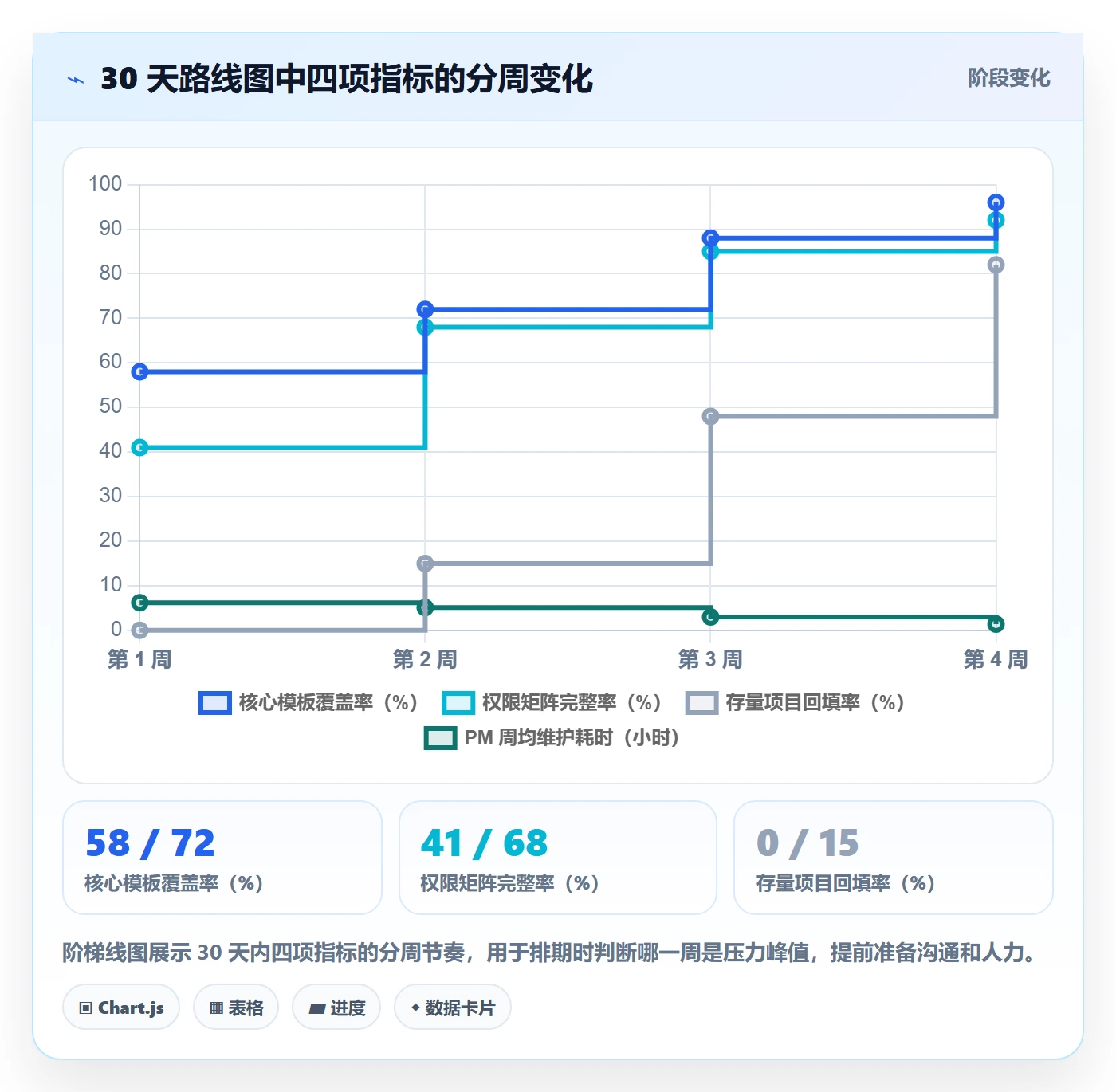The width and height of the screenshot is (1116, 1092).
Task: Select the 权限矩阵完整率 point at 第 4 周
Action: [996, 220]
